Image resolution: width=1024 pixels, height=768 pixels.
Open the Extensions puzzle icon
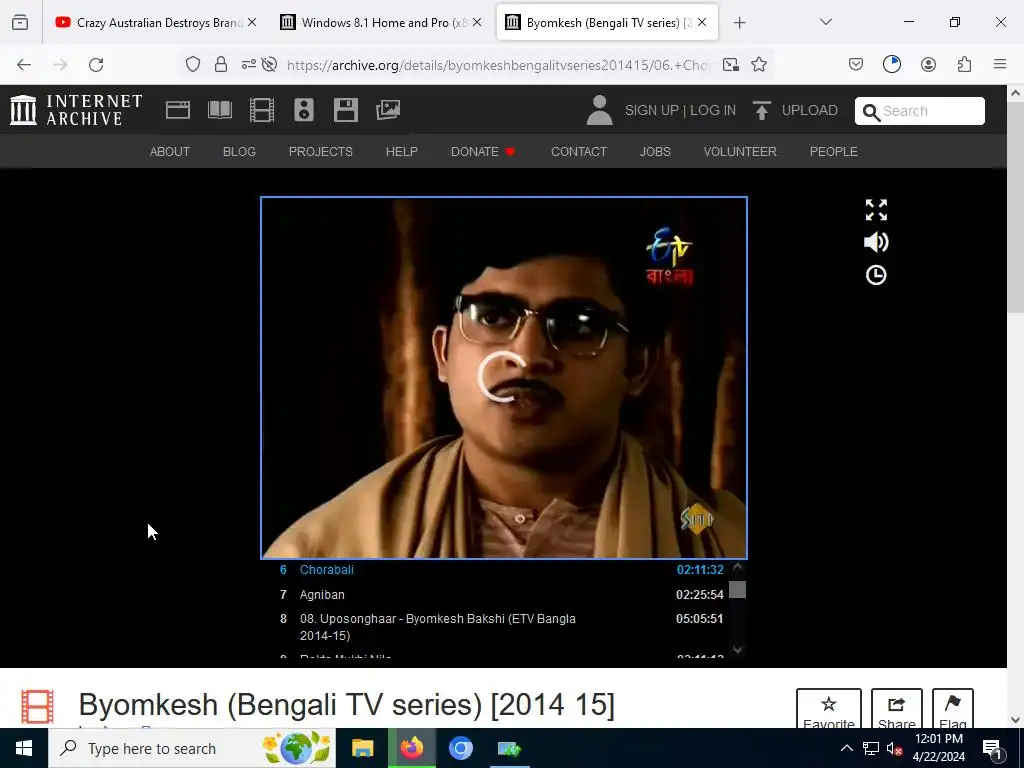[x=964, y=65]
